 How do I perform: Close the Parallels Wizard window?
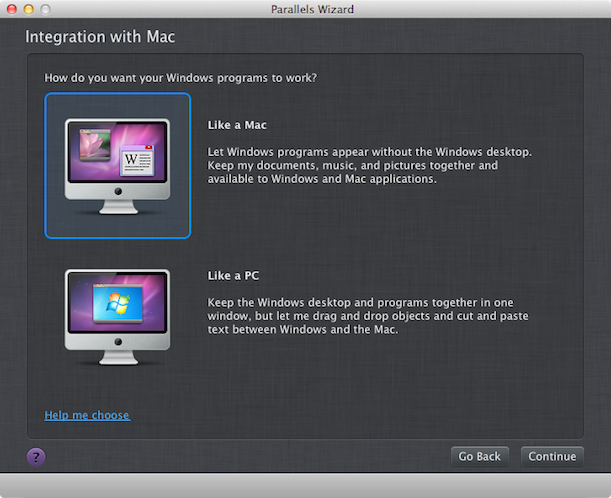point(12,9)
